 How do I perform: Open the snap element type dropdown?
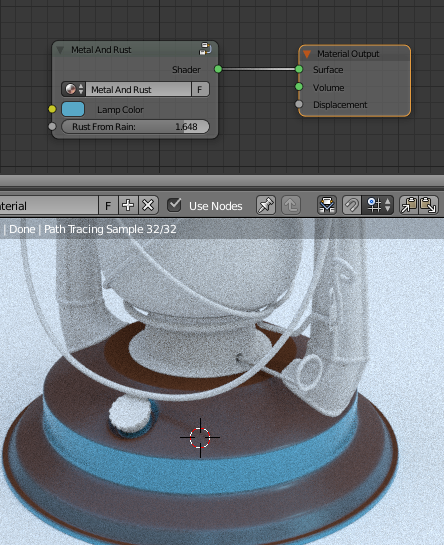pos(378,205)
